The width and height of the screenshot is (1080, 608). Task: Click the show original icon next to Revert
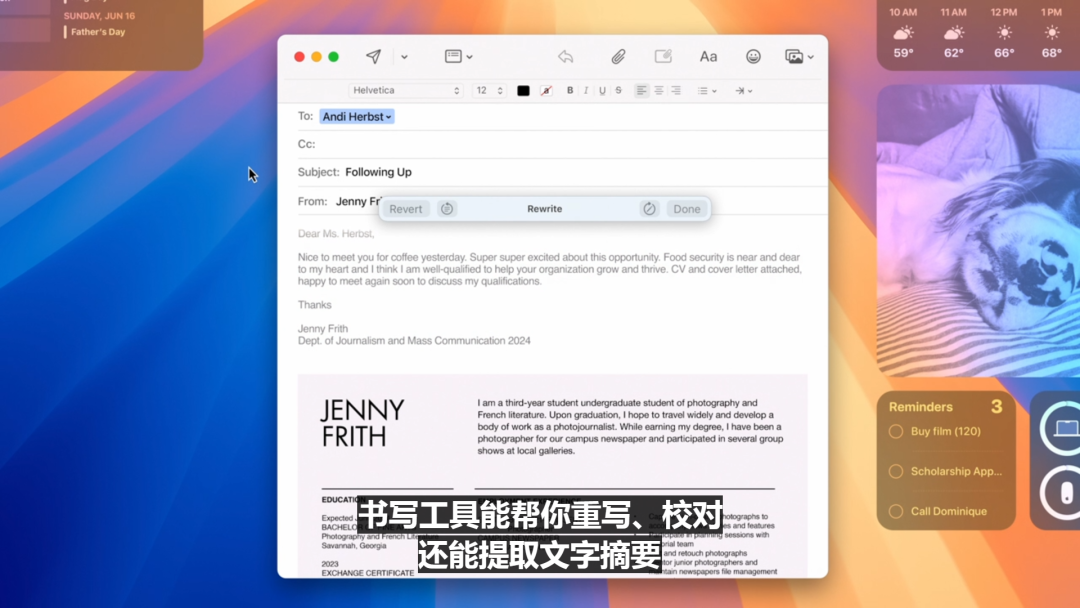click(447, 209)
